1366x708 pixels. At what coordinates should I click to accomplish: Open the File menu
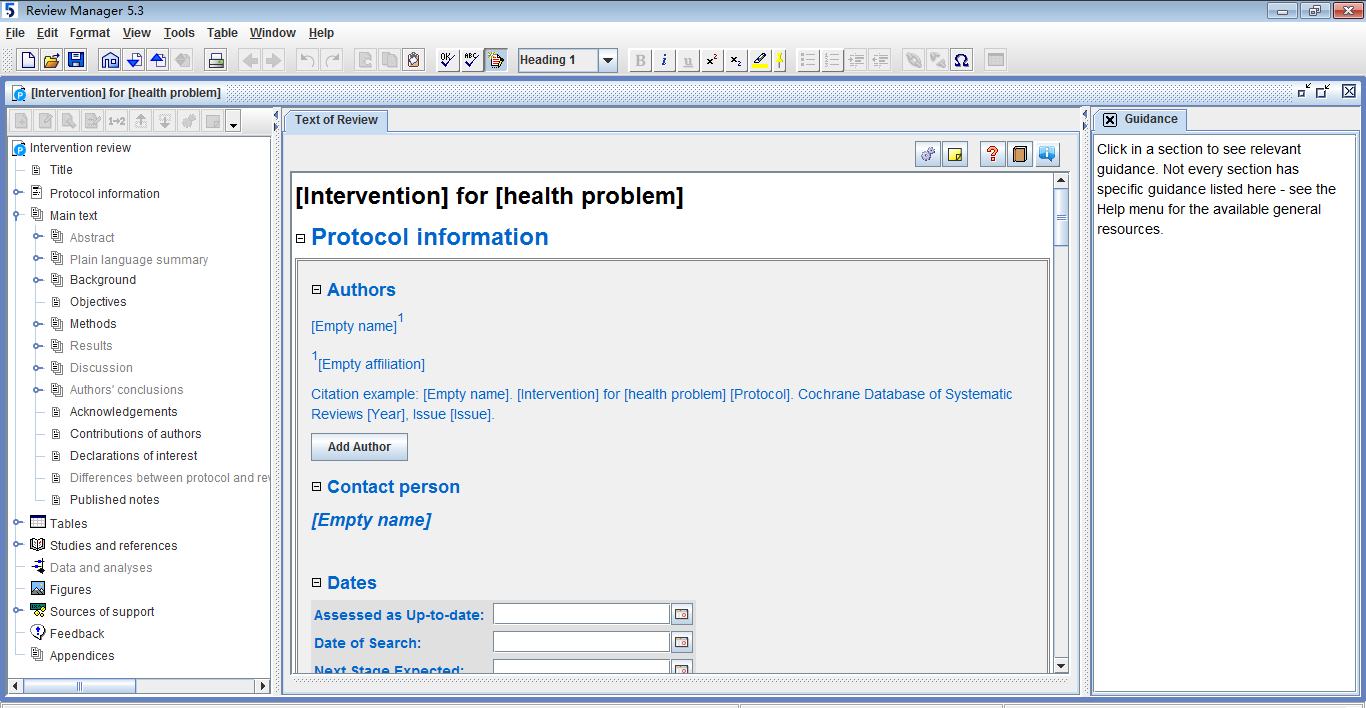click(15, 33)
